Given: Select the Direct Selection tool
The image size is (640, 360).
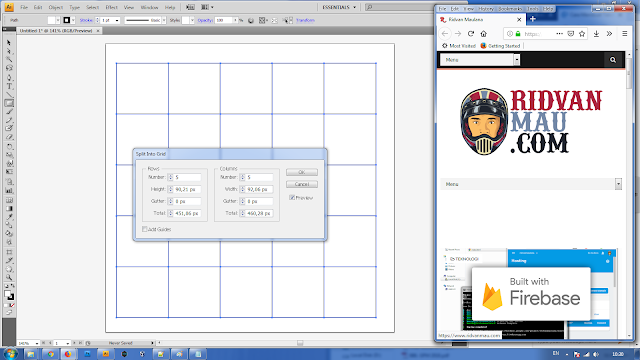Looking at the screenshot, I should click(9, 51).
